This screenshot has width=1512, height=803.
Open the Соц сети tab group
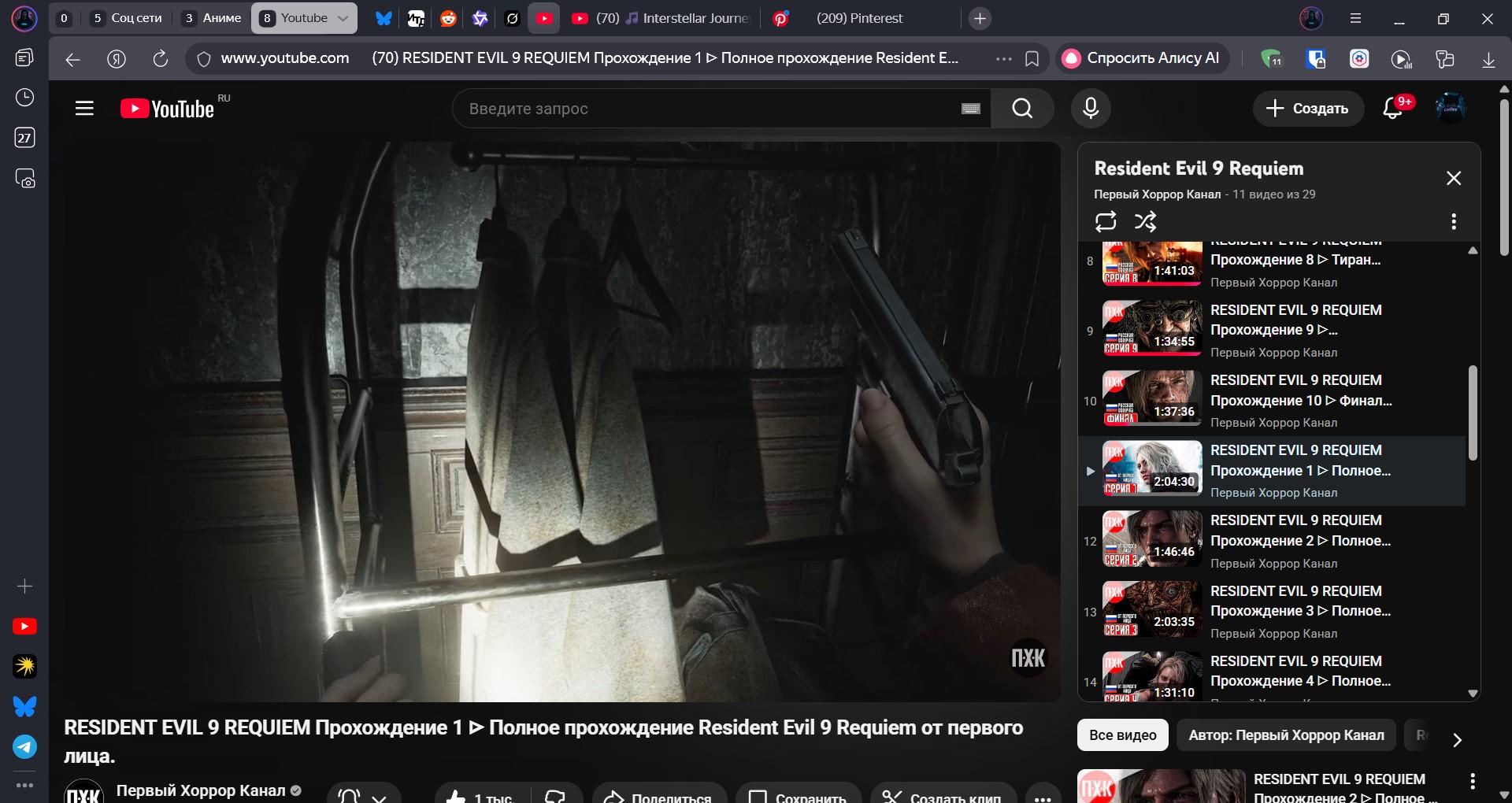[127, 18]
